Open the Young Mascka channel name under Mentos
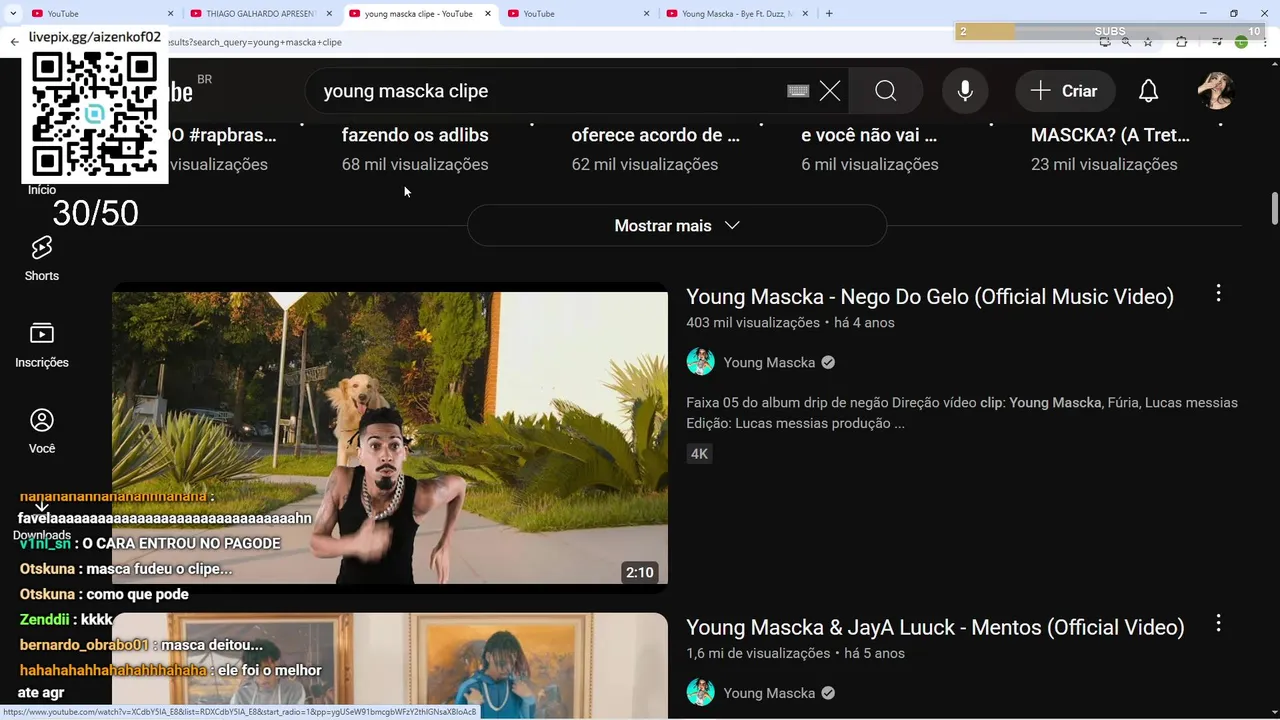Viewport: 1280px width, 720px height. coord(769,694)
